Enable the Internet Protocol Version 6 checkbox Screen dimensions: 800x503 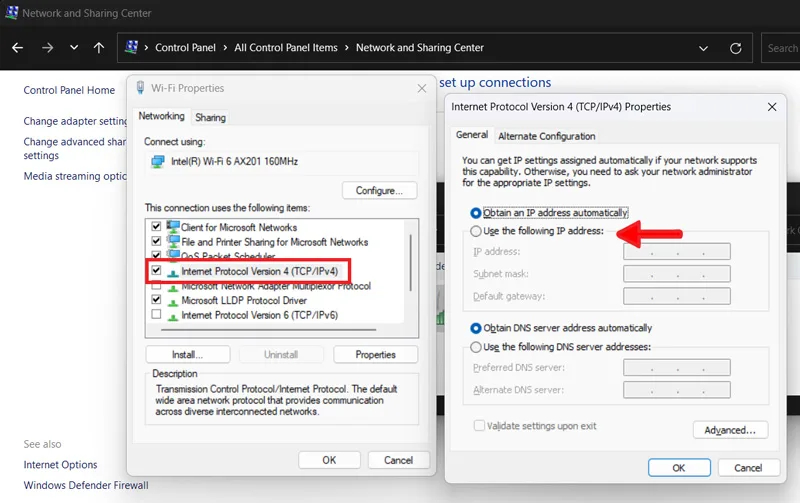[x=156, y=314]
